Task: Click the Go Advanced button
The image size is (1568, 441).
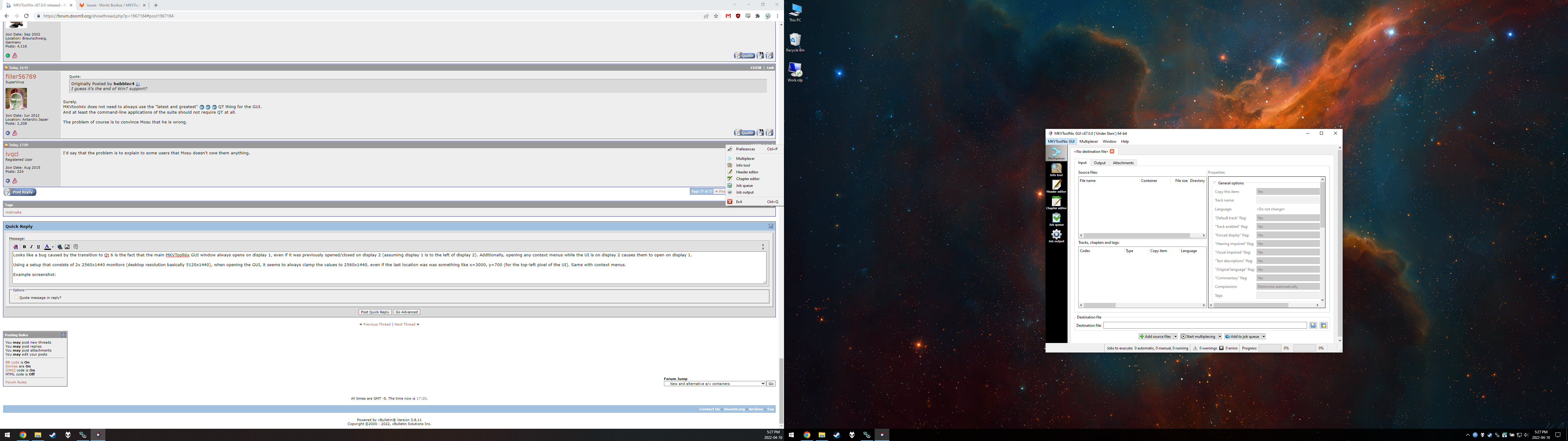Action: pos(407,312)
